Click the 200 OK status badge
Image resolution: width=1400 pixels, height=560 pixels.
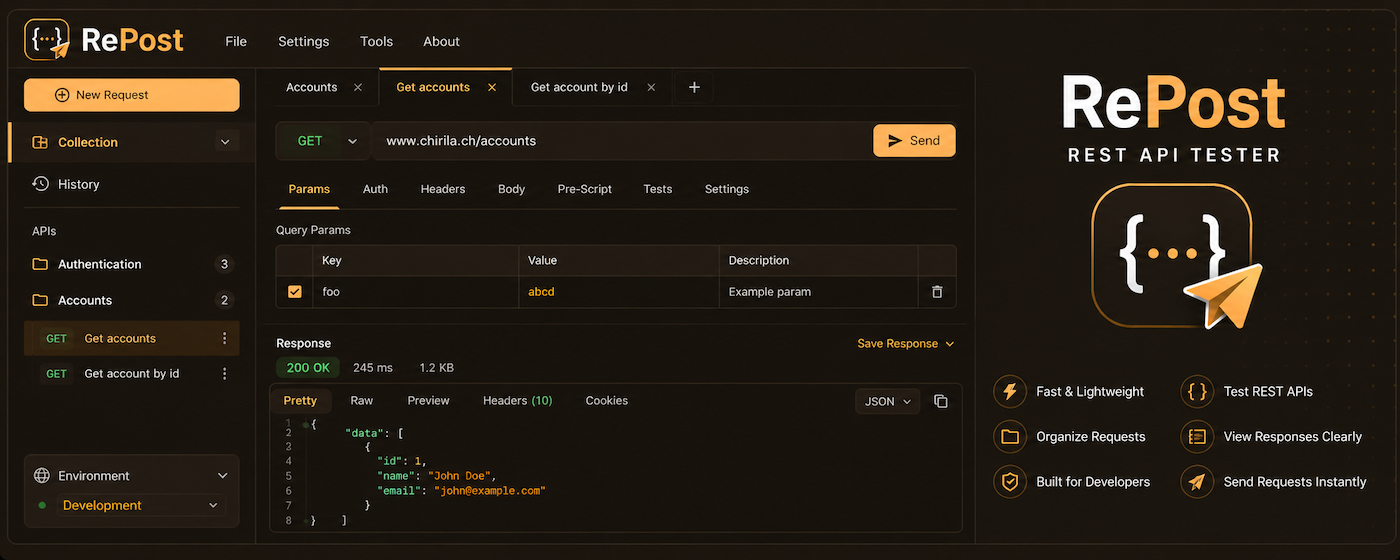click(x=308, y=368)
